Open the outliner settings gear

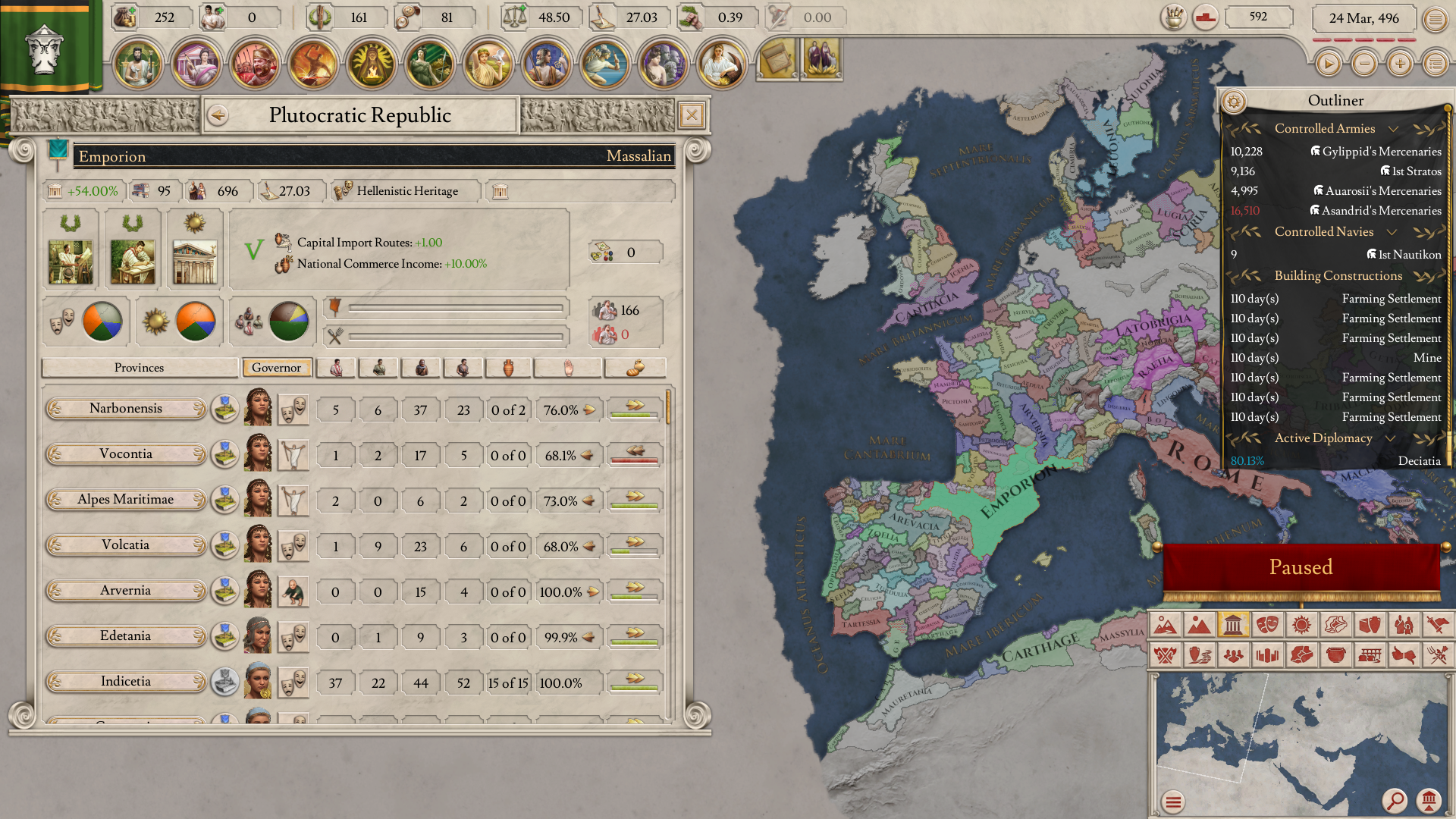point(1234,101)
